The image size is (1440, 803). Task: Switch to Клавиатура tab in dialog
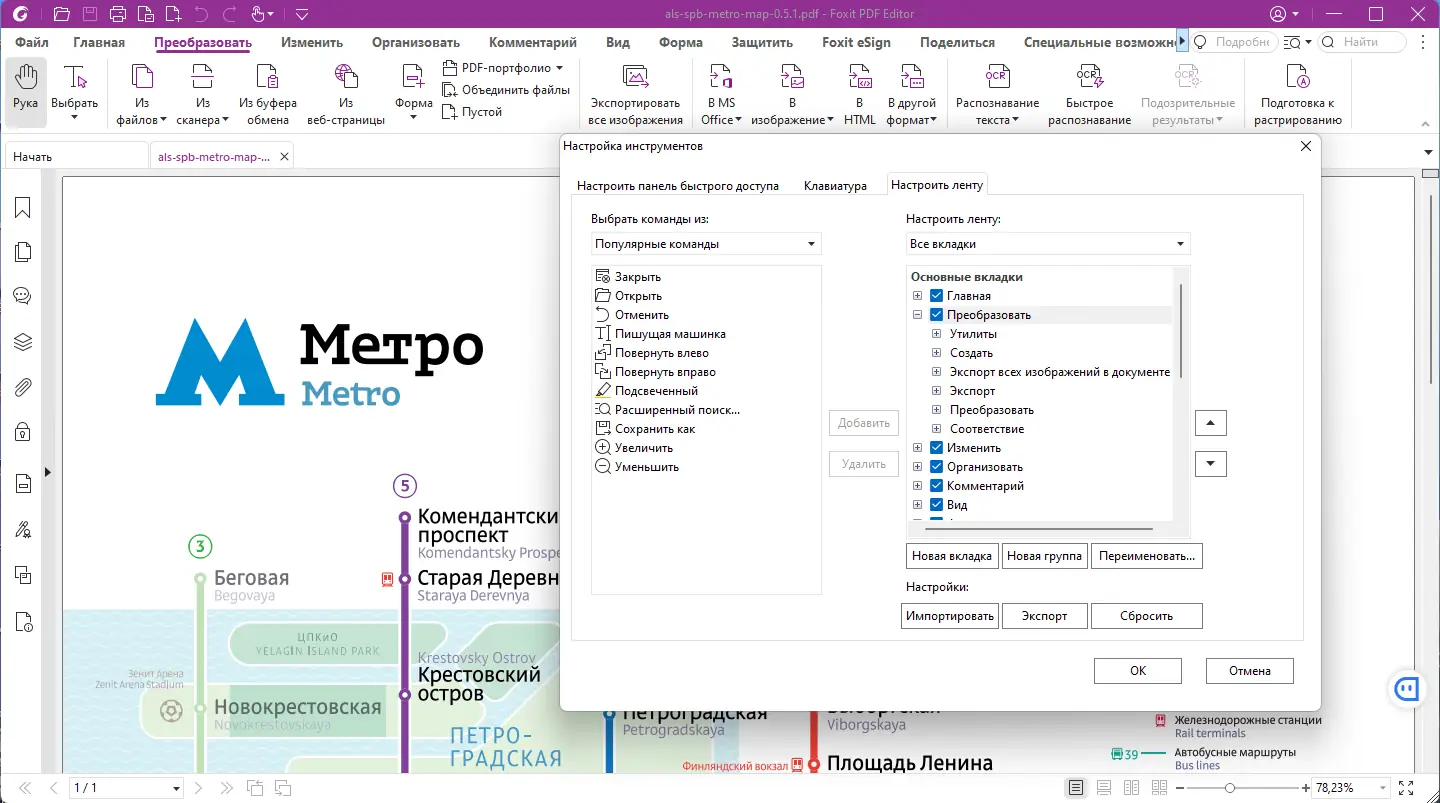[x=835, y=186]
